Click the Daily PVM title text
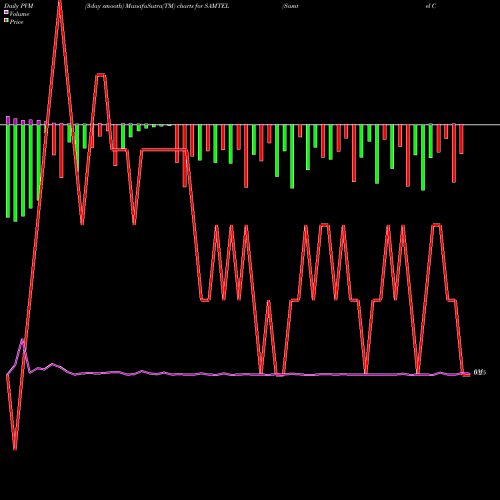This screenshot has width=500, height=500. (x=19, y=6)
